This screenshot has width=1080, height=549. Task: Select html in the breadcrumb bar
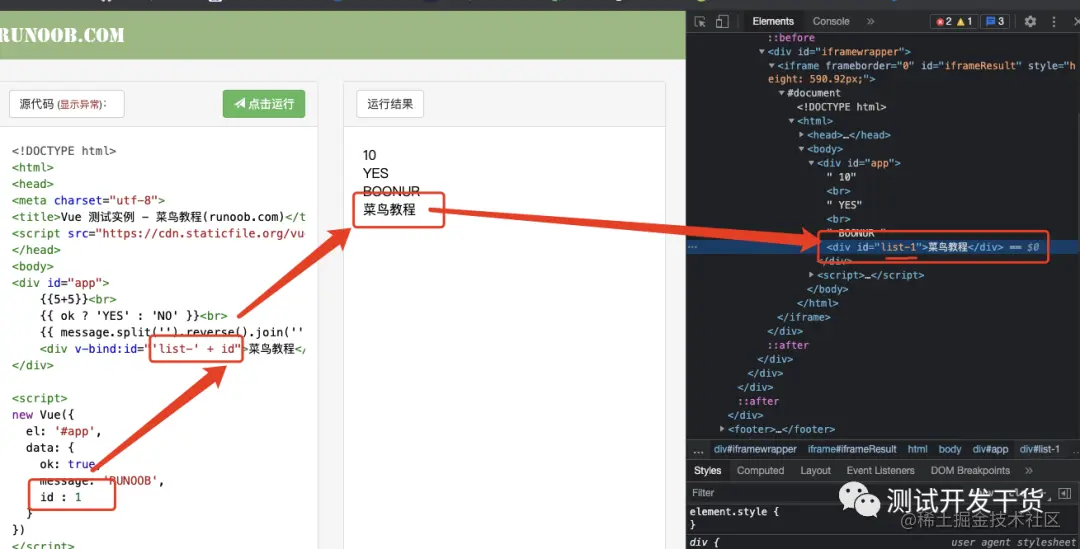click(917, 449)
